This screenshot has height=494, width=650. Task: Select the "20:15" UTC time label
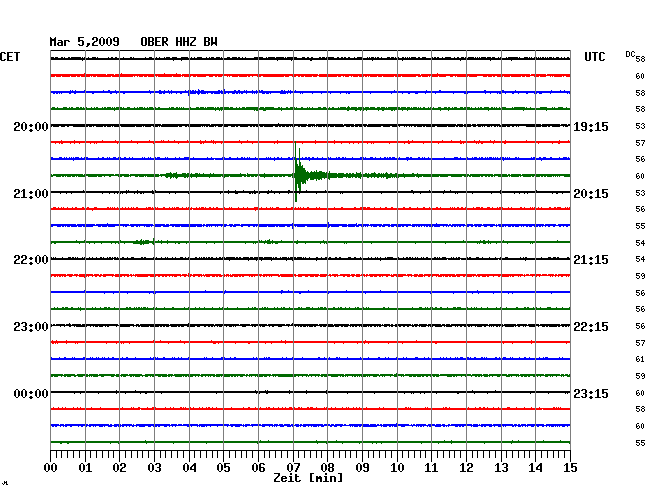(591, 194)
